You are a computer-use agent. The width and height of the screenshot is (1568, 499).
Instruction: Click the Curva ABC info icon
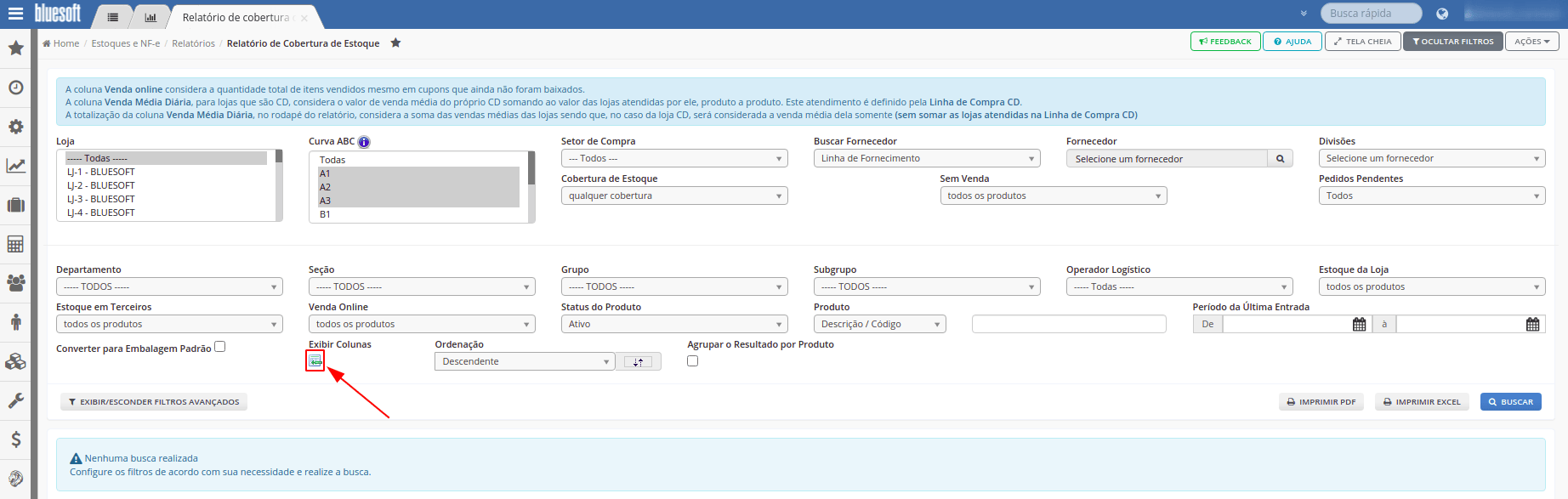tap(364, 142)
